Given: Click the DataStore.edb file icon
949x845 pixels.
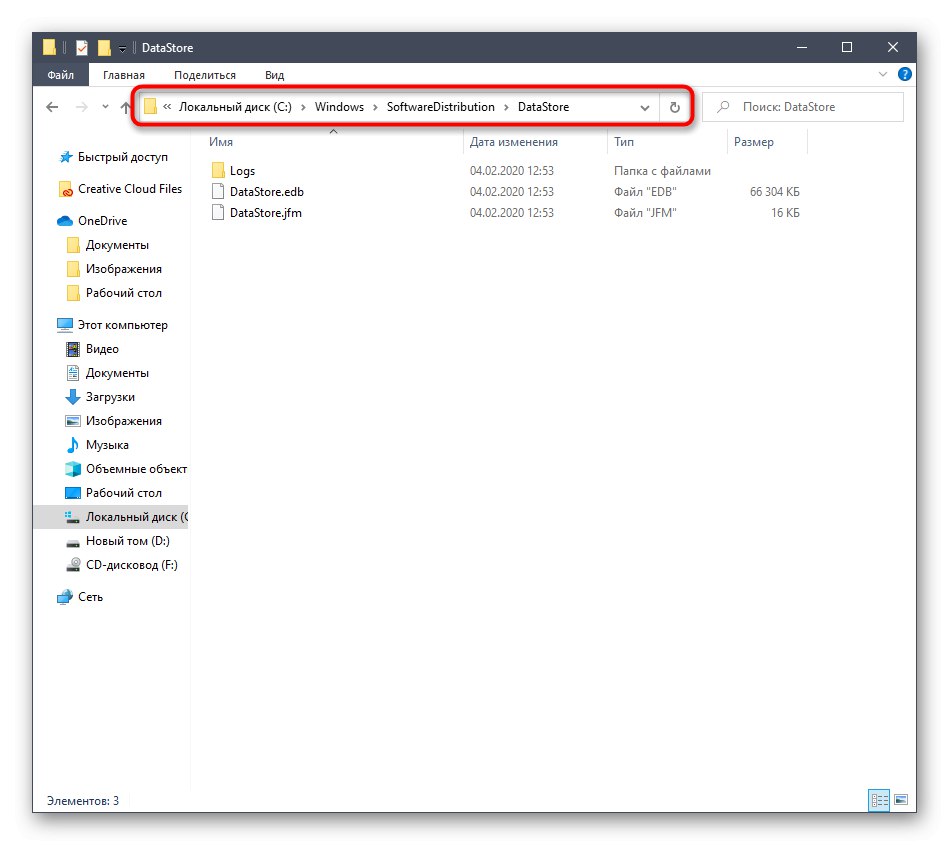Looking at the screenshot, I should [x=218, y=192].
